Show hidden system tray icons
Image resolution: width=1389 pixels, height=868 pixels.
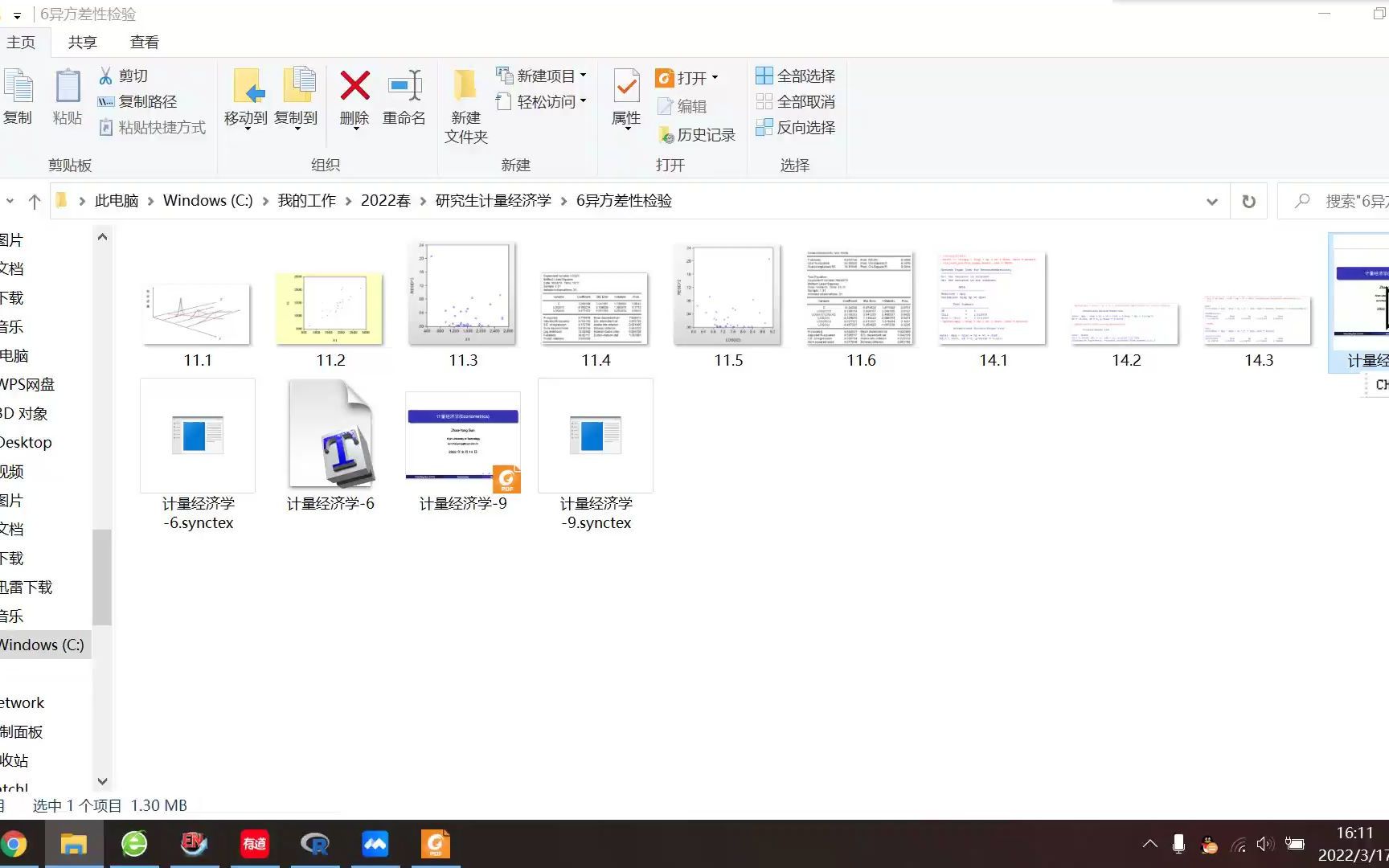tap(1150, 844)
